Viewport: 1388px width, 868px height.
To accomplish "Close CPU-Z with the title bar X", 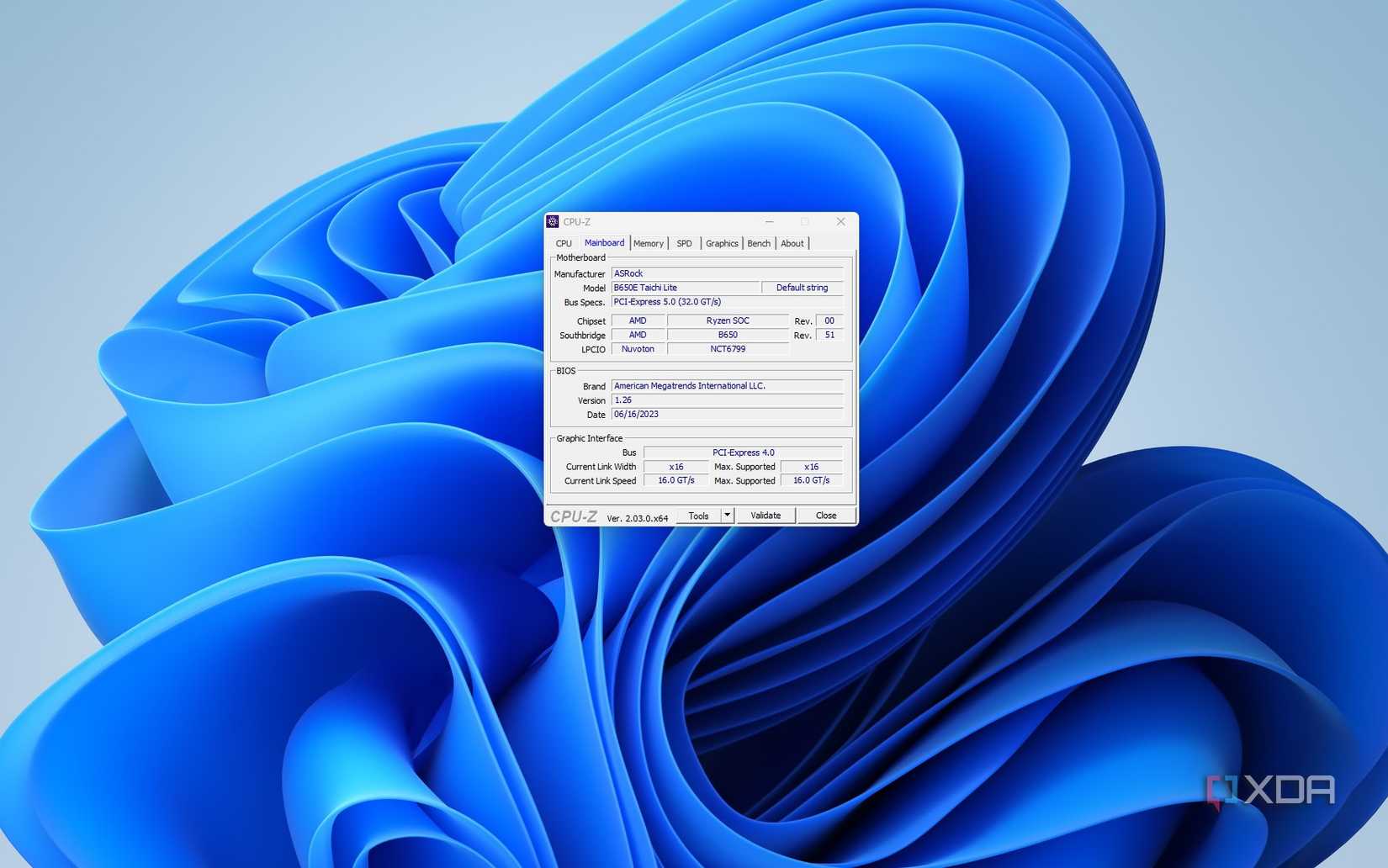I will pyautogui.click(x=840, y=222).
